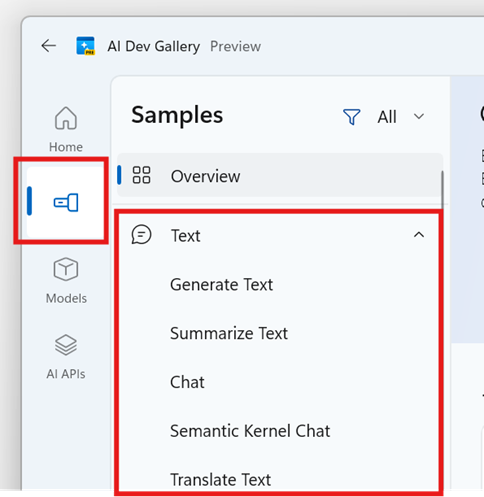
Task: Open the Models cube icon
Action: click(x=66, y=269)
